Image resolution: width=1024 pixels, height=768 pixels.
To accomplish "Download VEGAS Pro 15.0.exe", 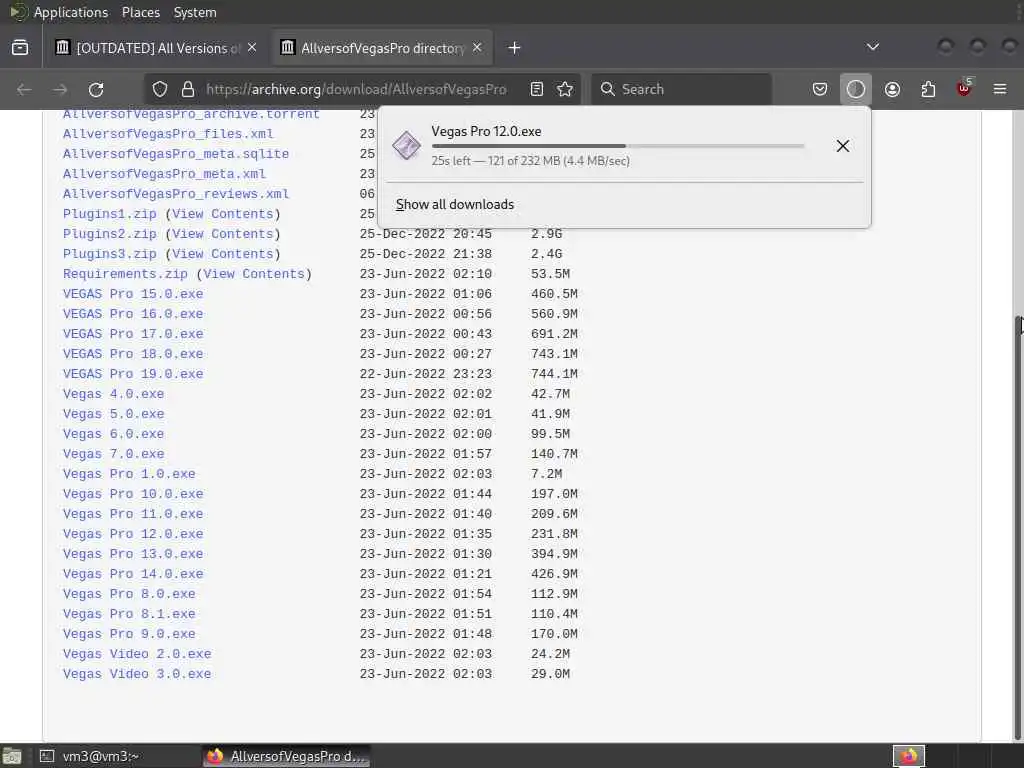I will coord(133,294).
